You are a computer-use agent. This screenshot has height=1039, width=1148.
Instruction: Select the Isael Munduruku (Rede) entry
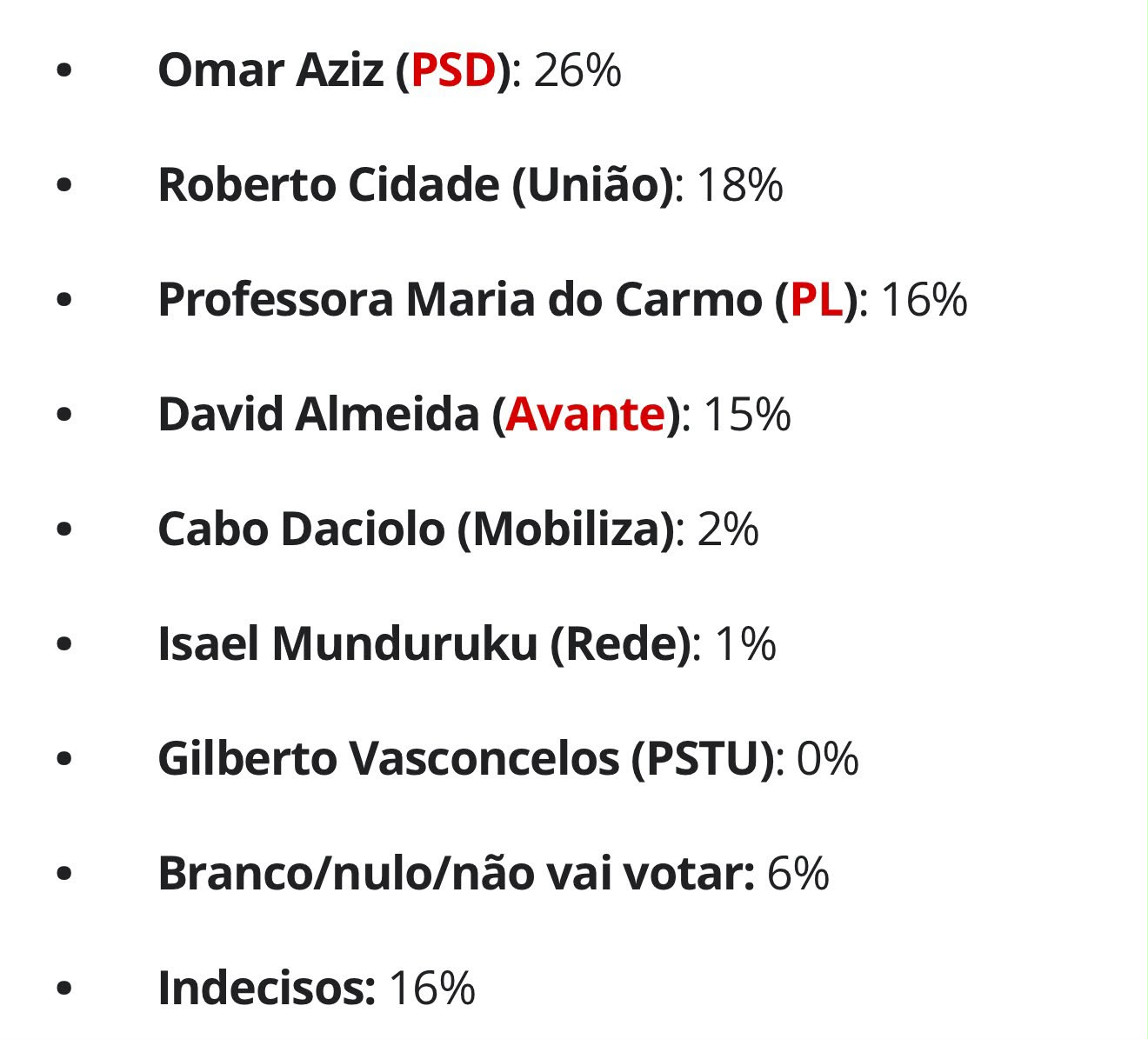coord(424,644)
